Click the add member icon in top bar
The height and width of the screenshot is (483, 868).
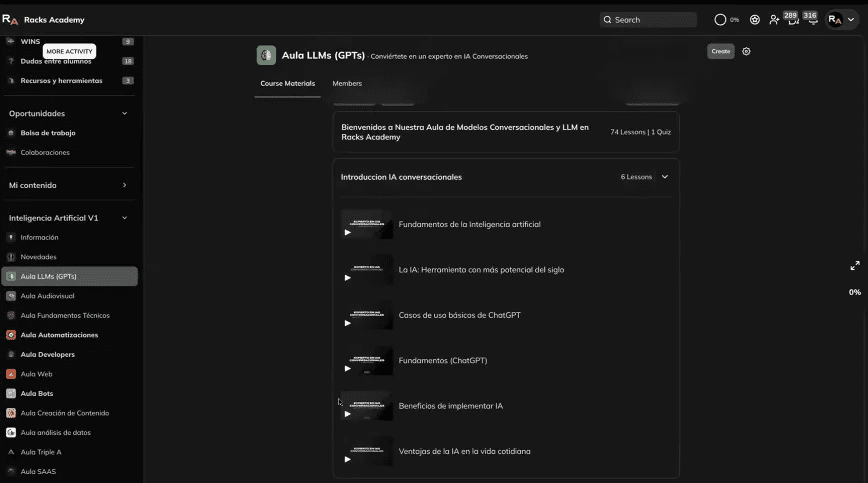pos(773,20)
